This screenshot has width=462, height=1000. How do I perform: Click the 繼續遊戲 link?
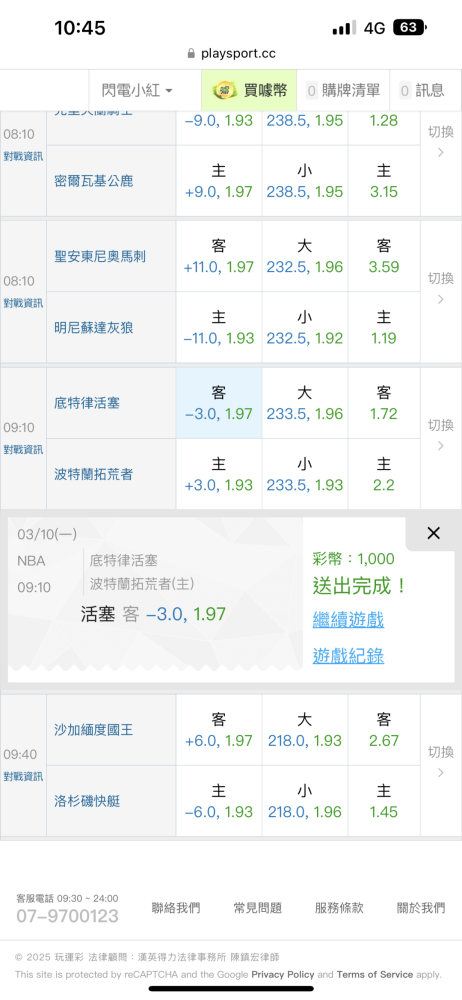pos(348,619)
